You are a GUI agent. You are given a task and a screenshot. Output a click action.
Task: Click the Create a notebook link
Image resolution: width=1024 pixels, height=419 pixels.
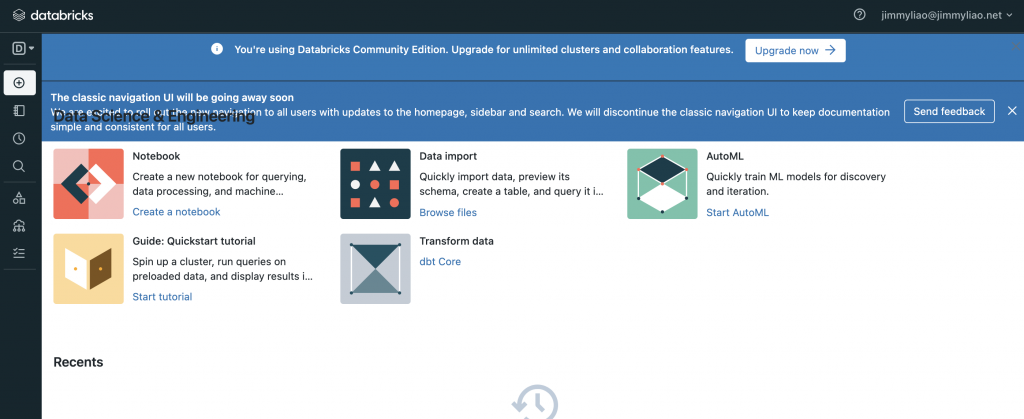[x=176, y=211]
